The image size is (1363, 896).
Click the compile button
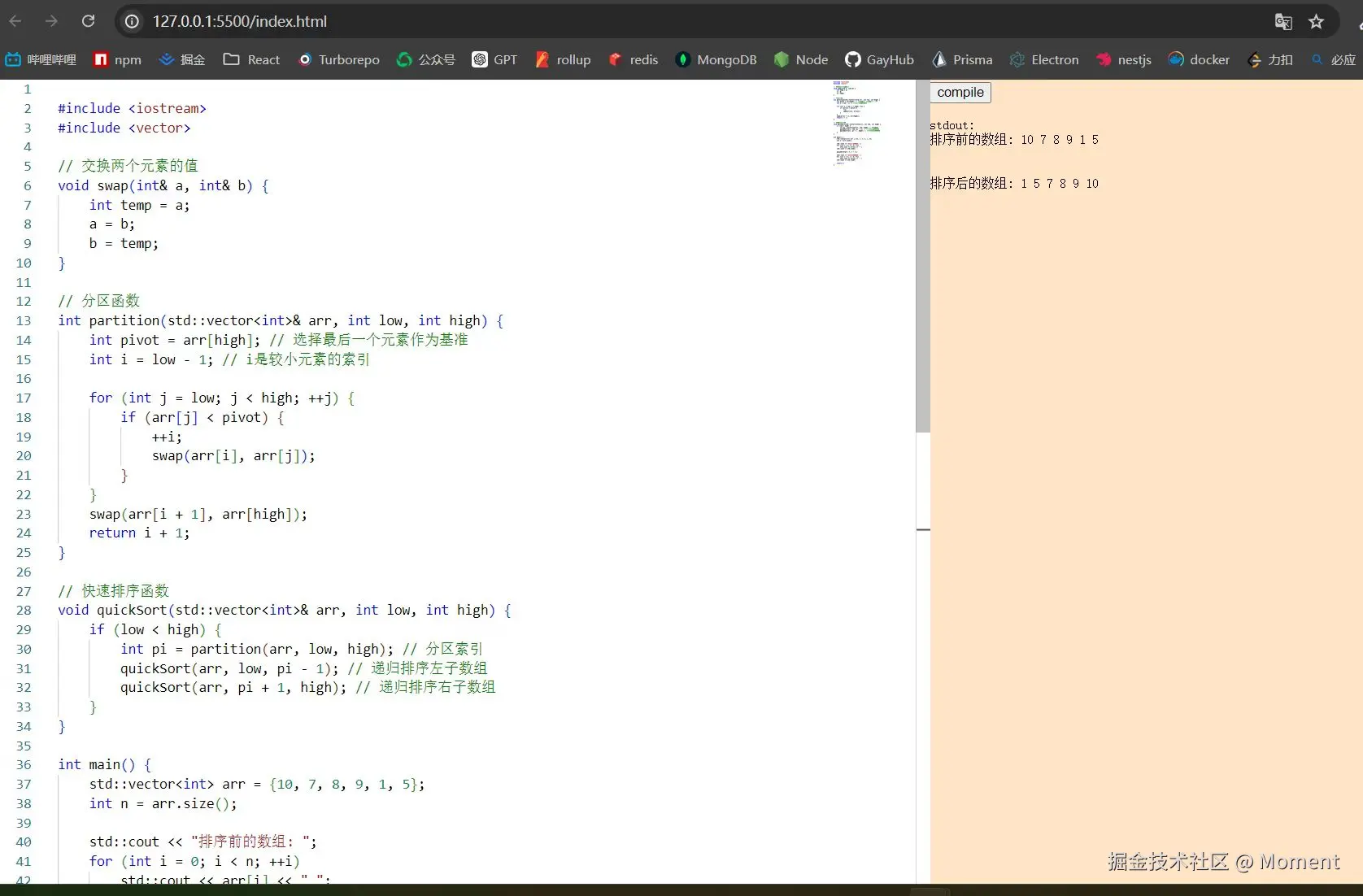[960, 92]
